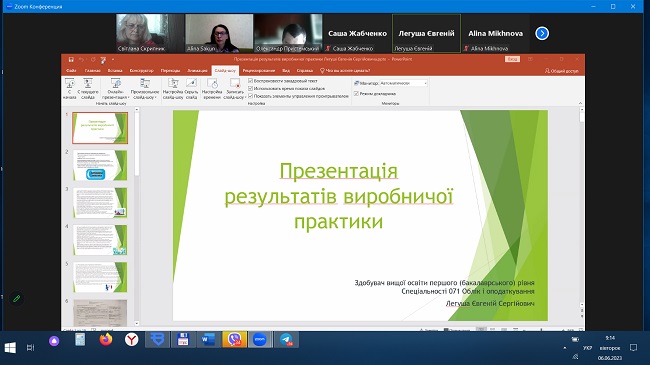
Task: Open Custom slideshow (Произвольное слайд-шоу) menu
Action: click(145, 88)
